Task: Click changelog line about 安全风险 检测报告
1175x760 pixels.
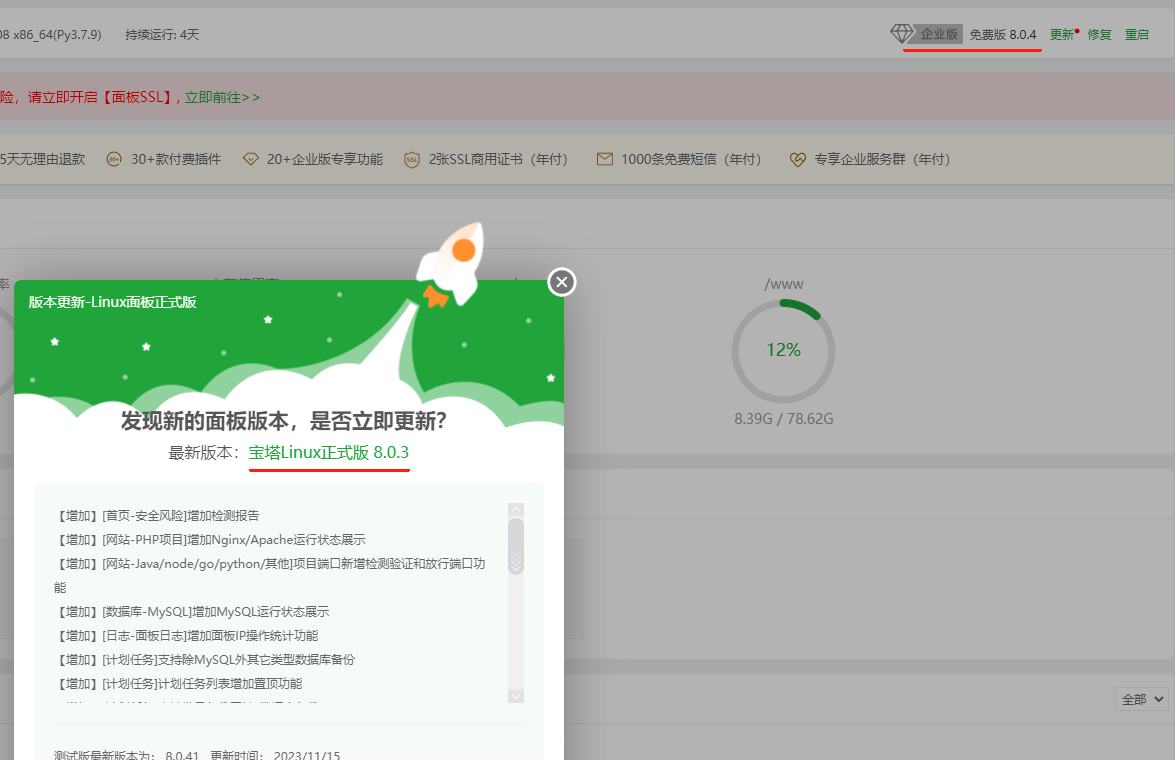Action: tap(157, 516)
